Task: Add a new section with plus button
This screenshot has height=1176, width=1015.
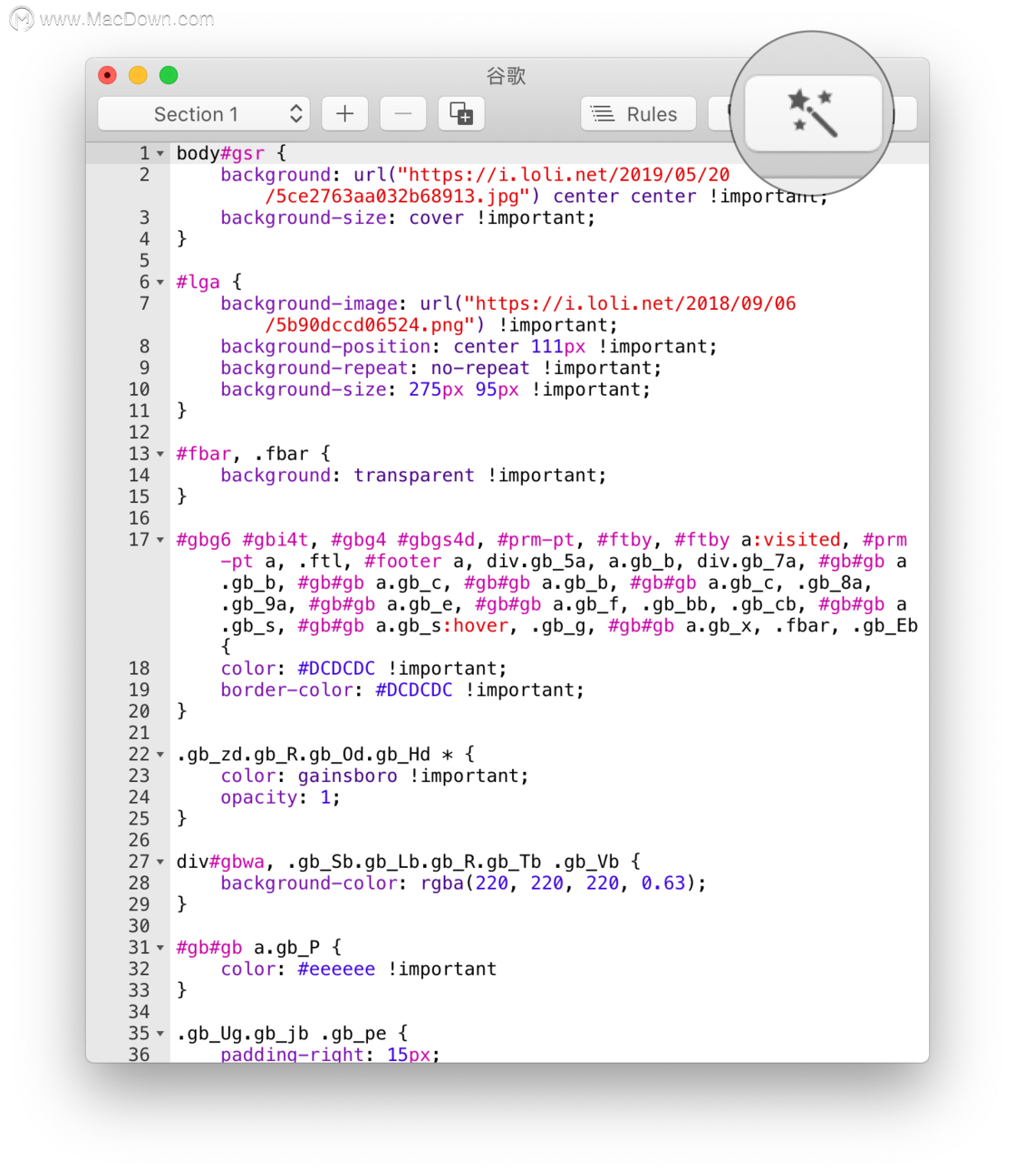Action: tap(344, 114)
